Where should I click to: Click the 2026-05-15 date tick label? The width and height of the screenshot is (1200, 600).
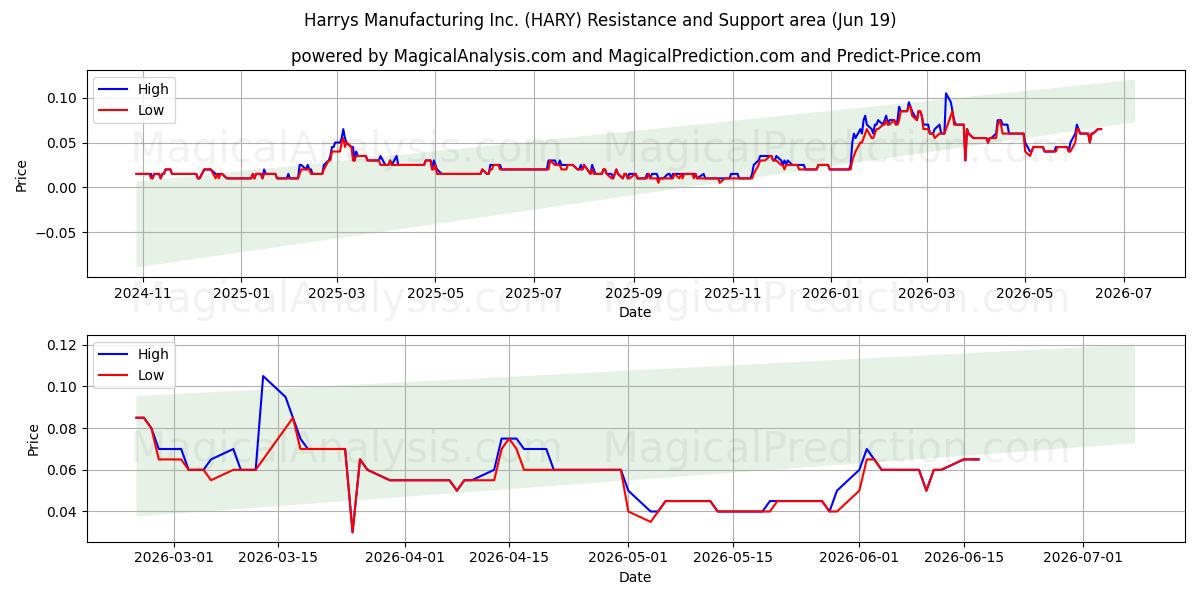click(732, 558)
